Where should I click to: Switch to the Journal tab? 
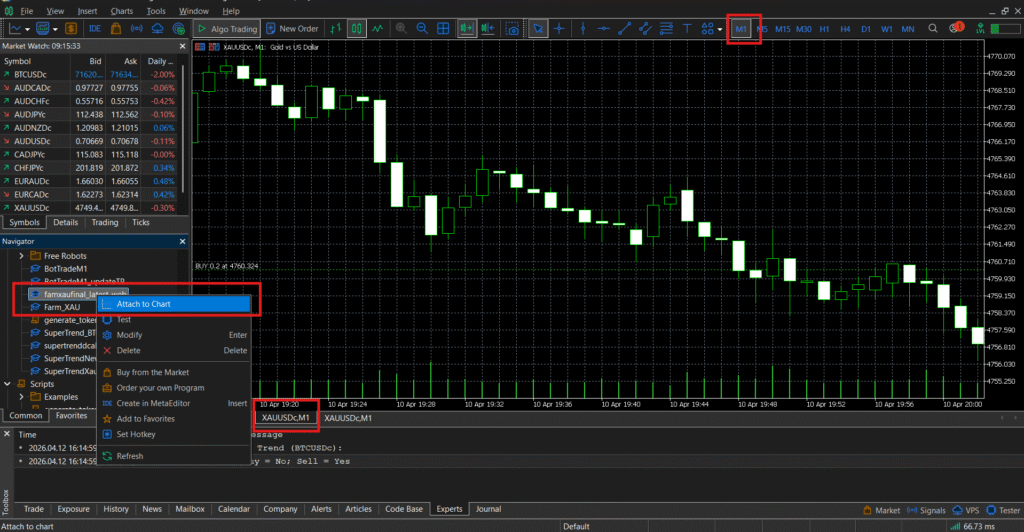point(488,509)
